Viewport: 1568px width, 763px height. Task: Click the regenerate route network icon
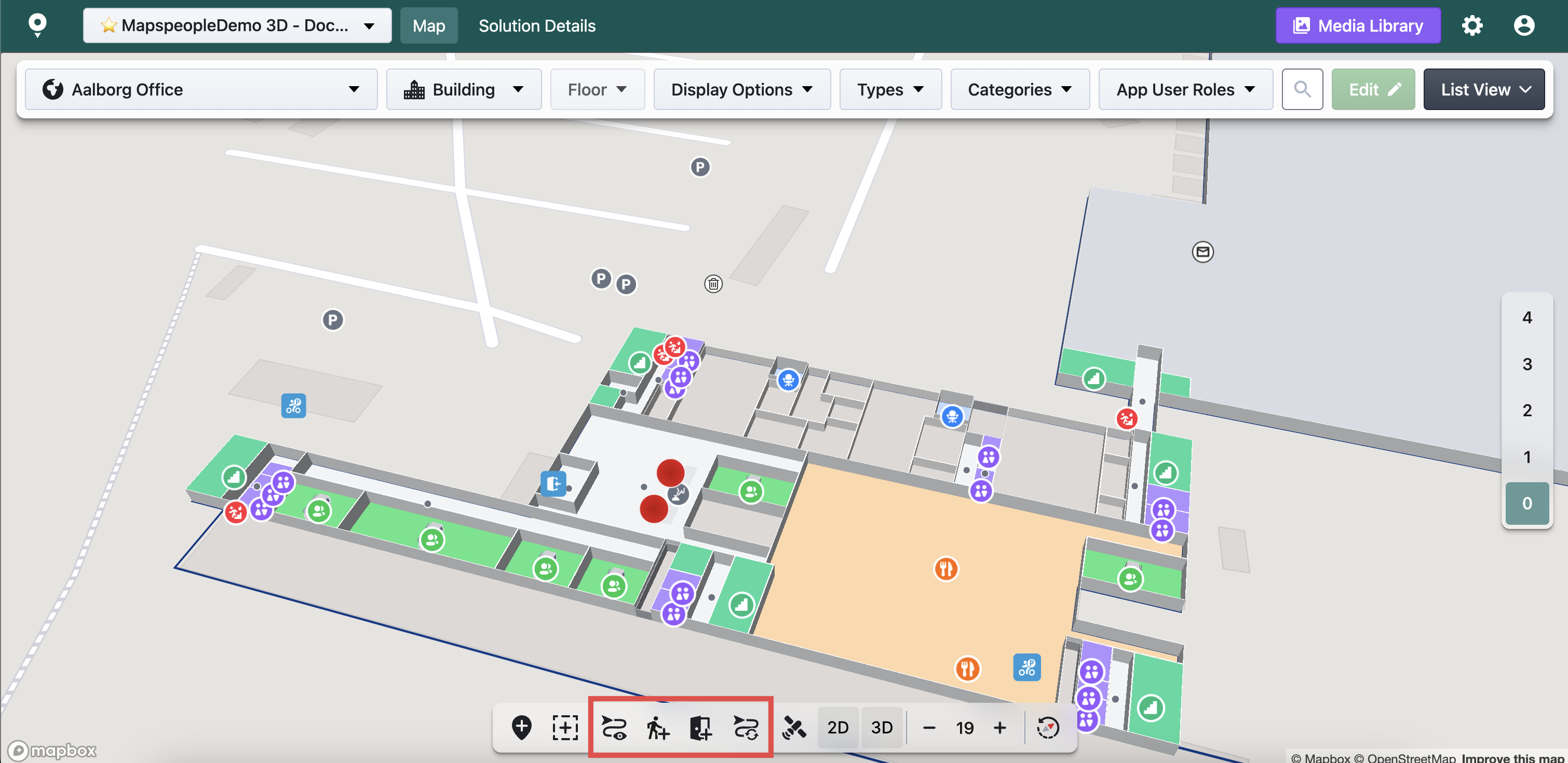746,727
